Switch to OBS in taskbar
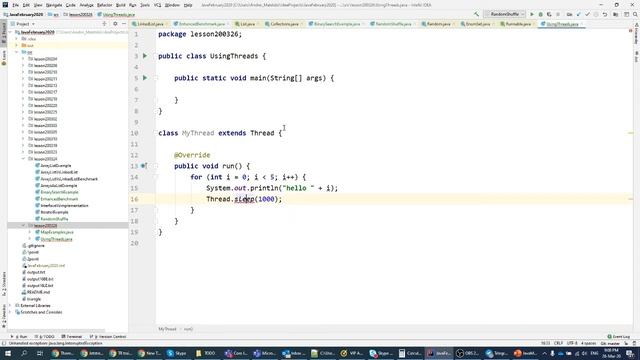Screen dimensions: 640x360 click(x=467, y=353)
